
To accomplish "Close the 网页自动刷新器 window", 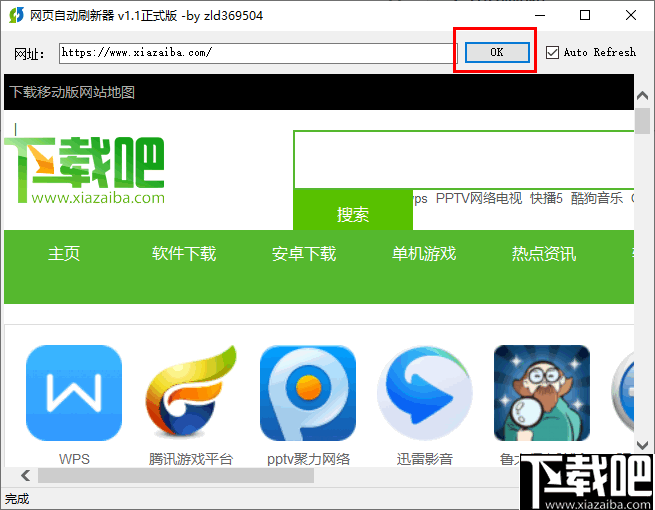I will [631, 15].
